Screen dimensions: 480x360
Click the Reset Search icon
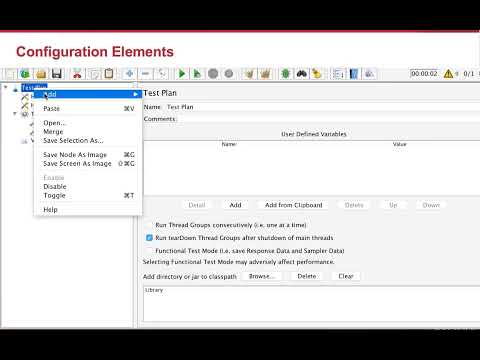pos(317,74)
